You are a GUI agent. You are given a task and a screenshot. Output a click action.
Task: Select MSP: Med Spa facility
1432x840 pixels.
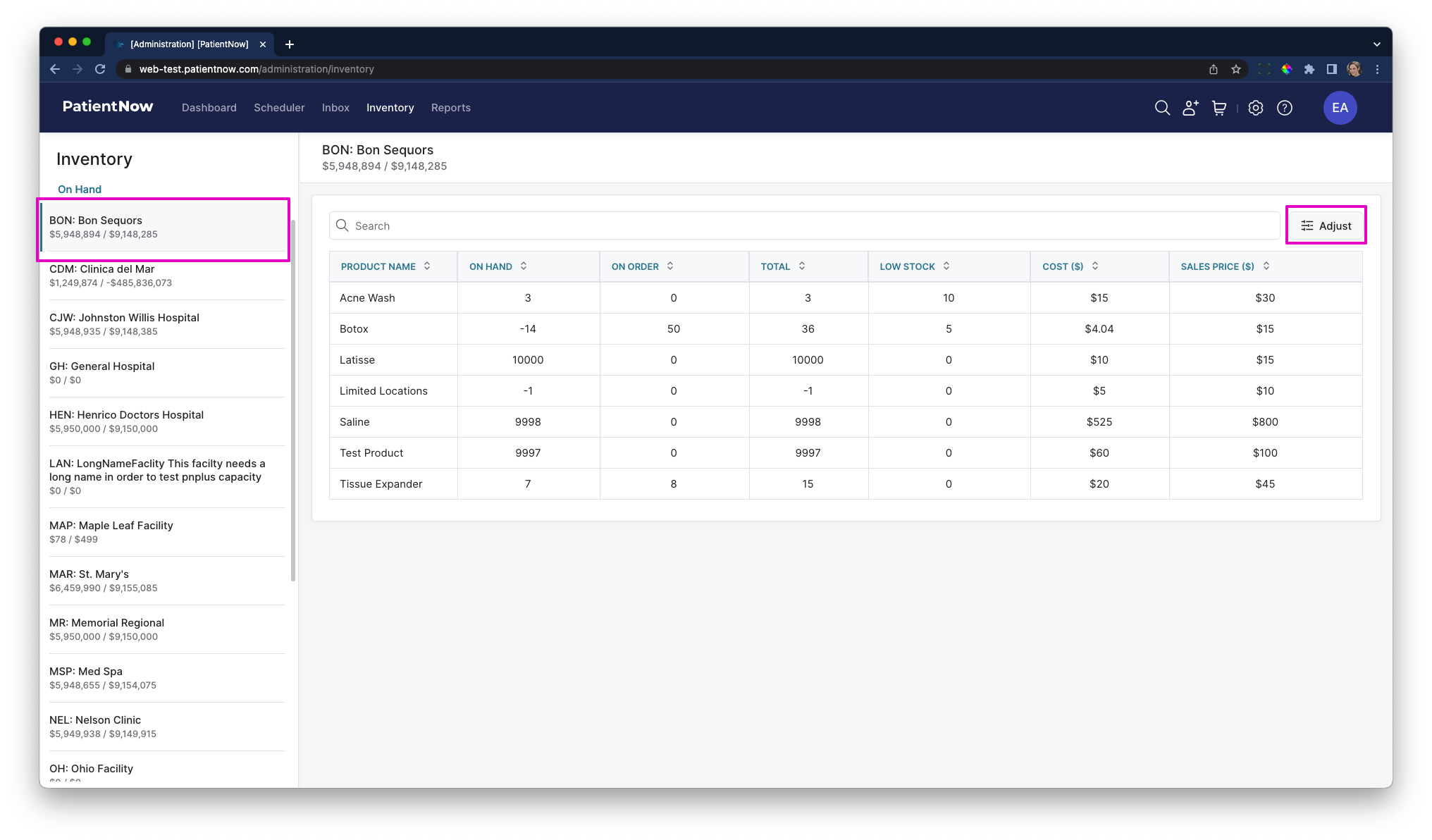pyautogui.click(x=167, y=678)
